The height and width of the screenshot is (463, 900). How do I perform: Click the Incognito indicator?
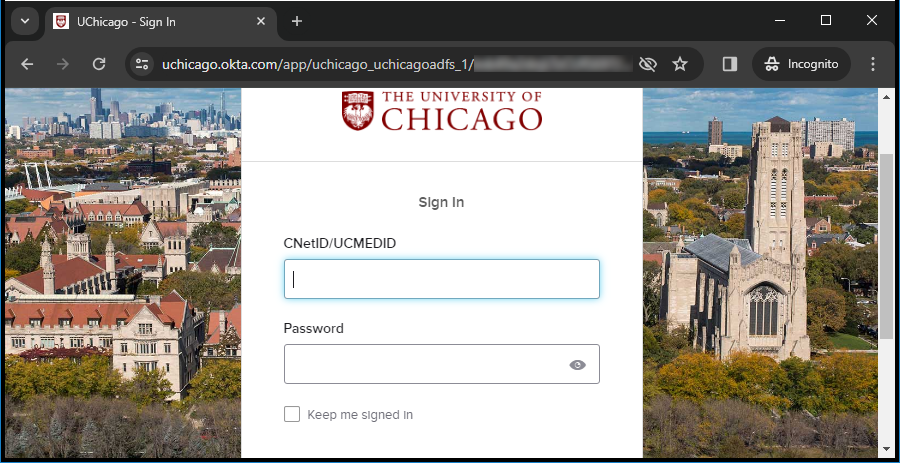pyautogui.click(x=801, y=64)
